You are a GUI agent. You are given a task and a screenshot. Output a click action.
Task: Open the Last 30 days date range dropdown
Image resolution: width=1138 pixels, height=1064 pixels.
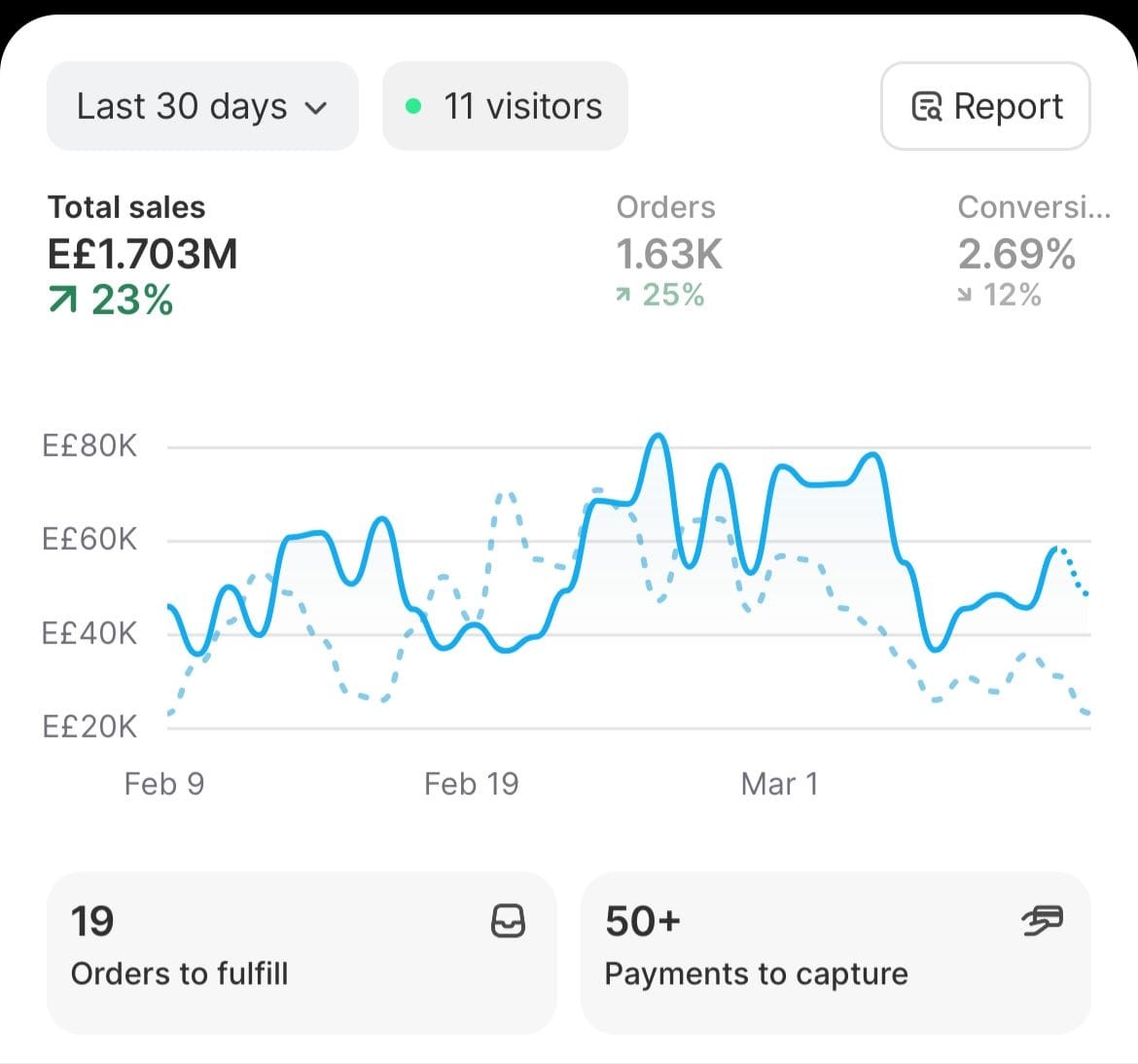coord(201,106)
